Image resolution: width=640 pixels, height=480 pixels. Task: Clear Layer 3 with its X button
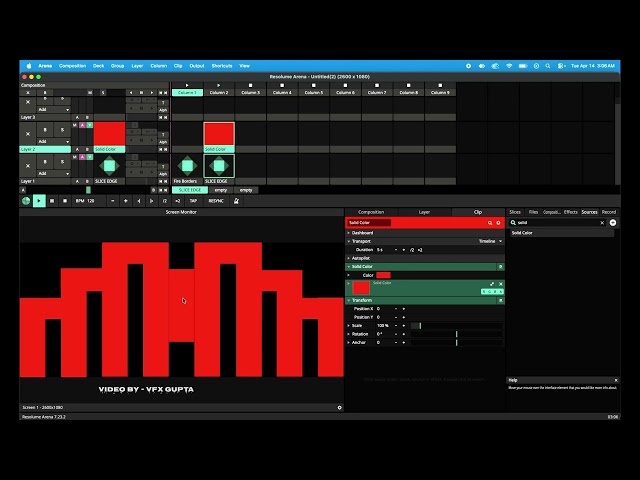(x=28, y=102)
